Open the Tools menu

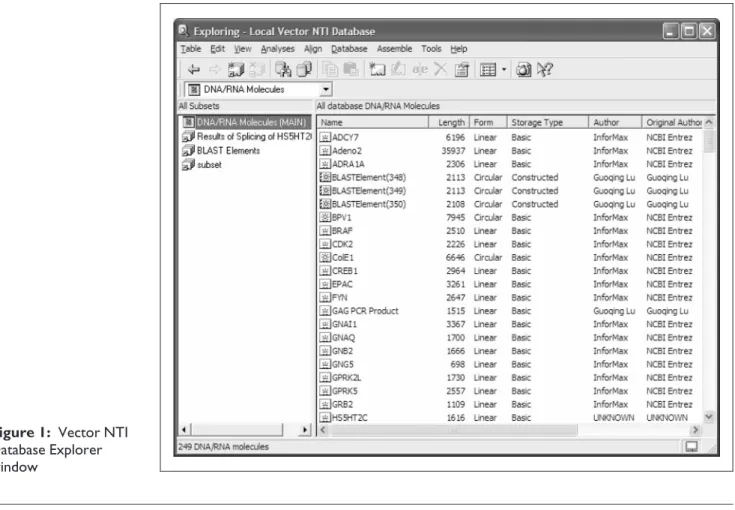click(431, 49)
